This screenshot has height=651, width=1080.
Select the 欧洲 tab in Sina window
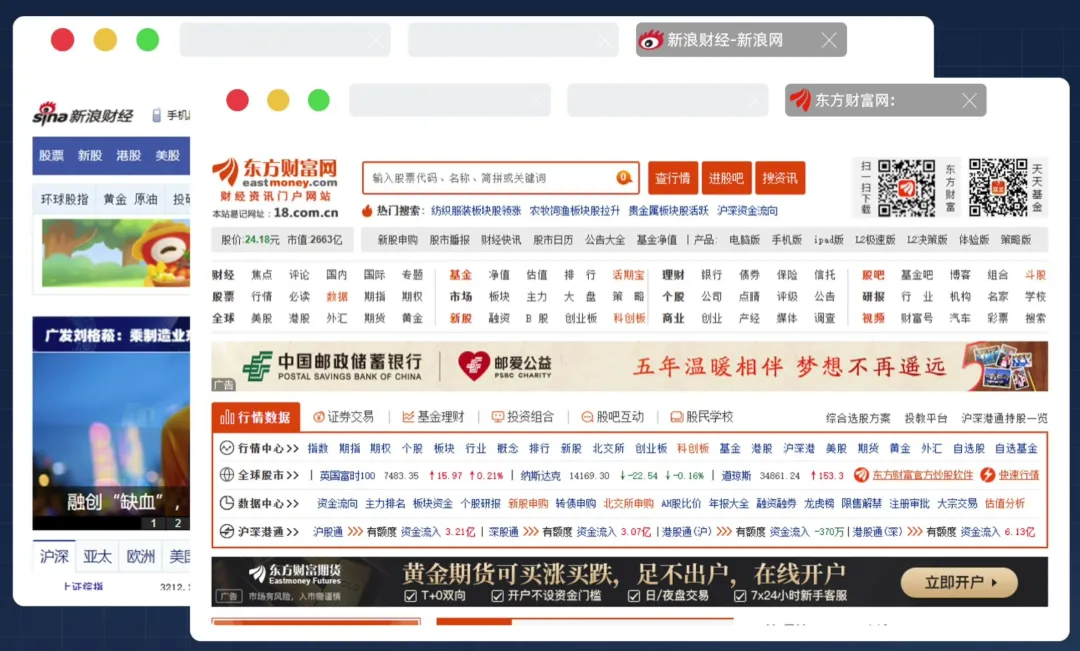[x=141, y=556]
